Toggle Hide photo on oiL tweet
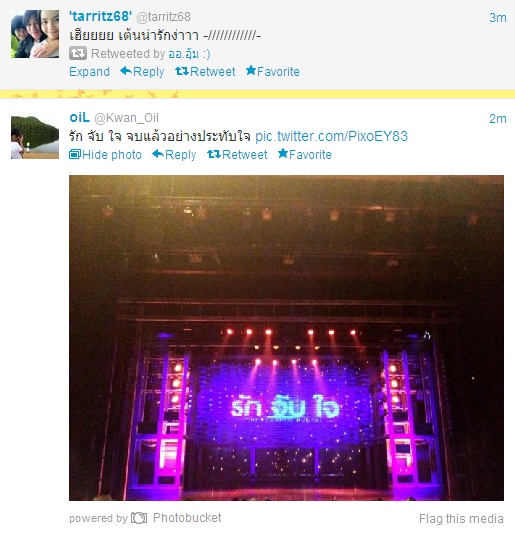This screenshot has width=515, height=534. [105, 155]
